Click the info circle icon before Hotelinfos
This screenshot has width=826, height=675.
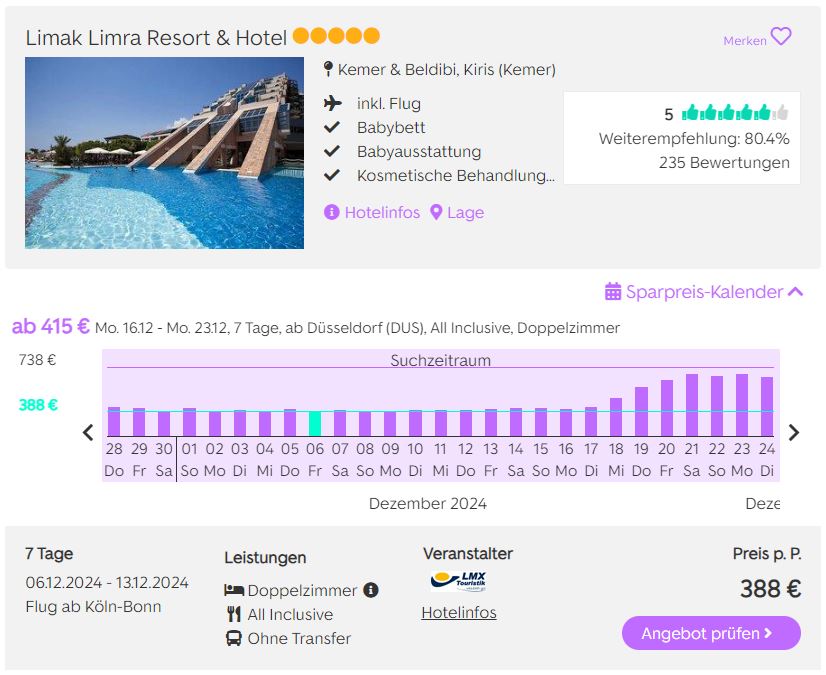coord(331,212)
